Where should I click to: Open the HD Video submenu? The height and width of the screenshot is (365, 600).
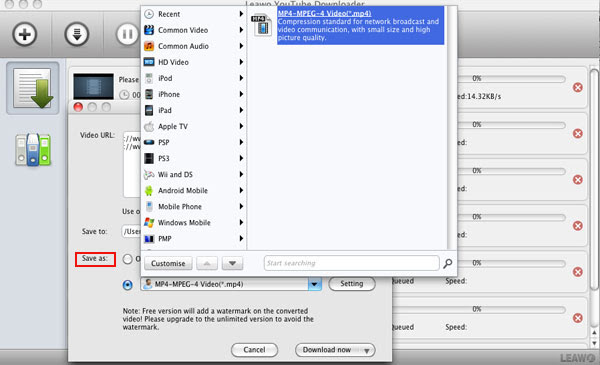(194, 62)
